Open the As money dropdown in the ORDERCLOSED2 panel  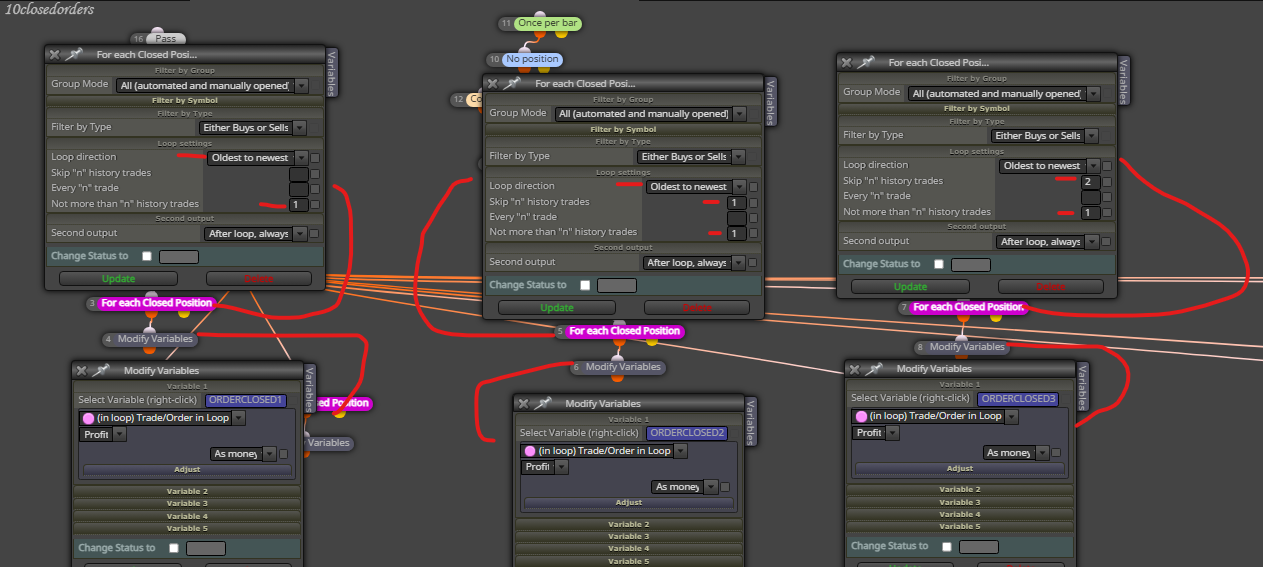685,487
